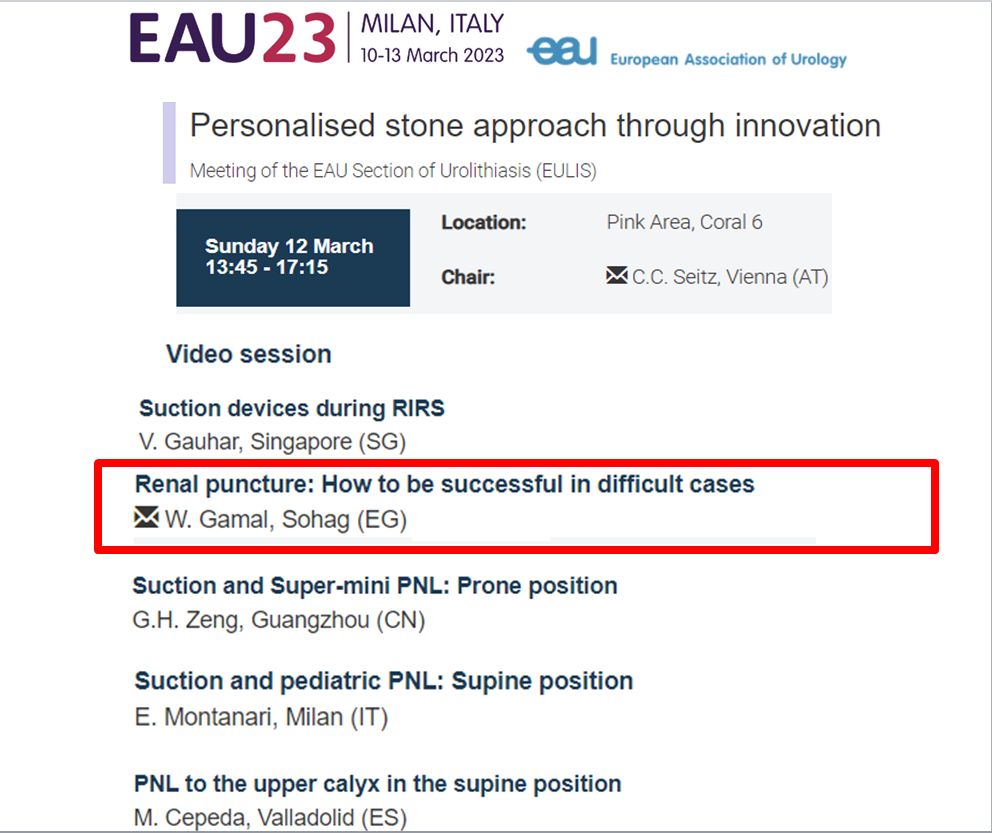Click speaker V. Gauhar, Singapore
992x833 pixels.
[270, 441]
